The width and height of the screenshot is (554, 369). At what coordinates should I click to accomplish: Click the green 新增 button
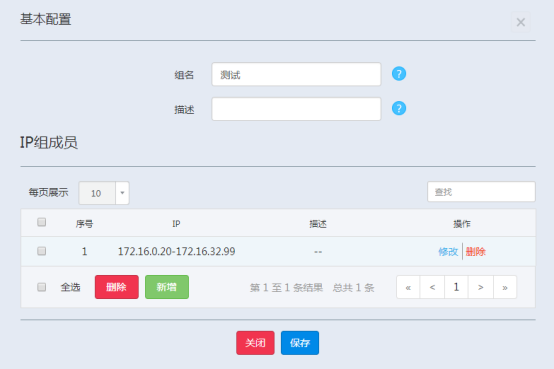[x=167, y=287]
